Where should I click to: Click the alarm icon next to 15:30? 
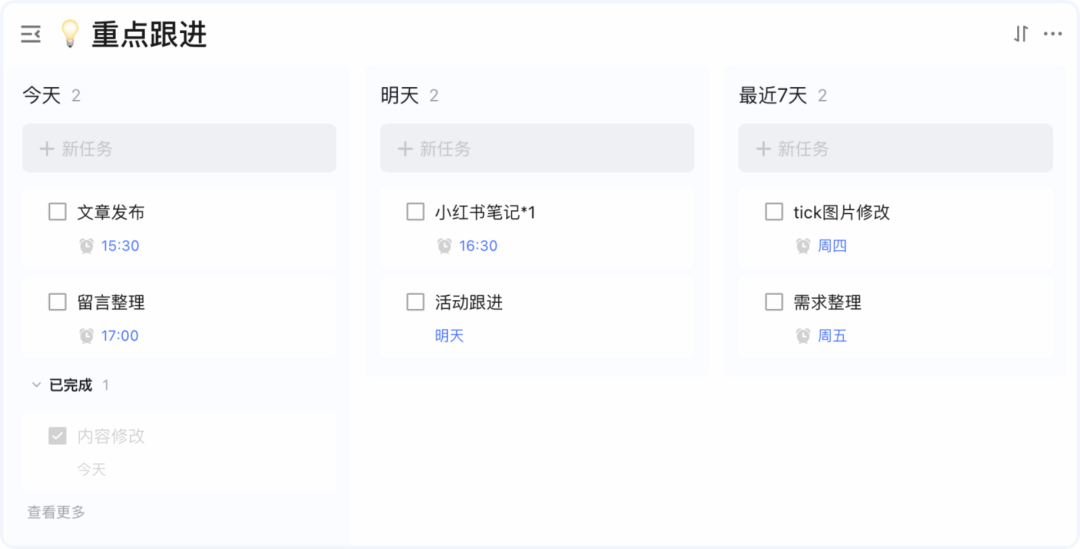[87, 246]
